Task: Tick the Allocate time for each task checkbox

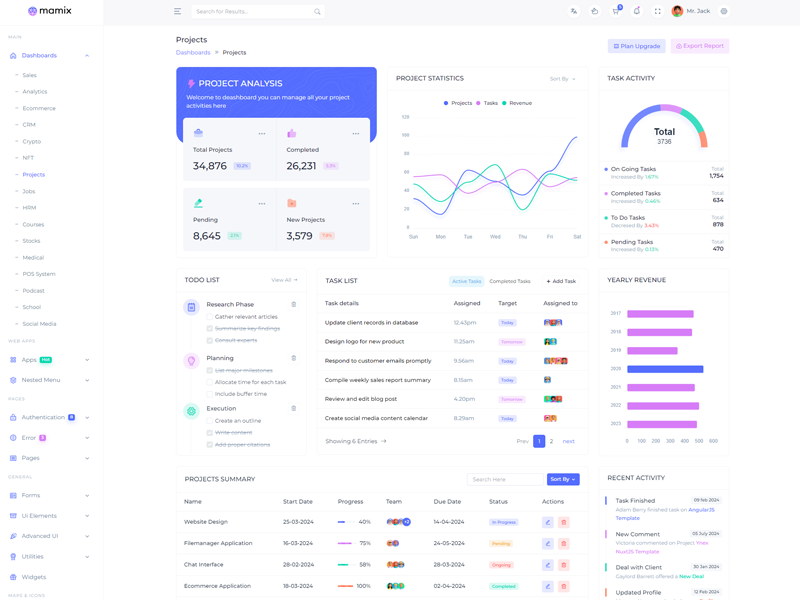Action: coord(210,382)
